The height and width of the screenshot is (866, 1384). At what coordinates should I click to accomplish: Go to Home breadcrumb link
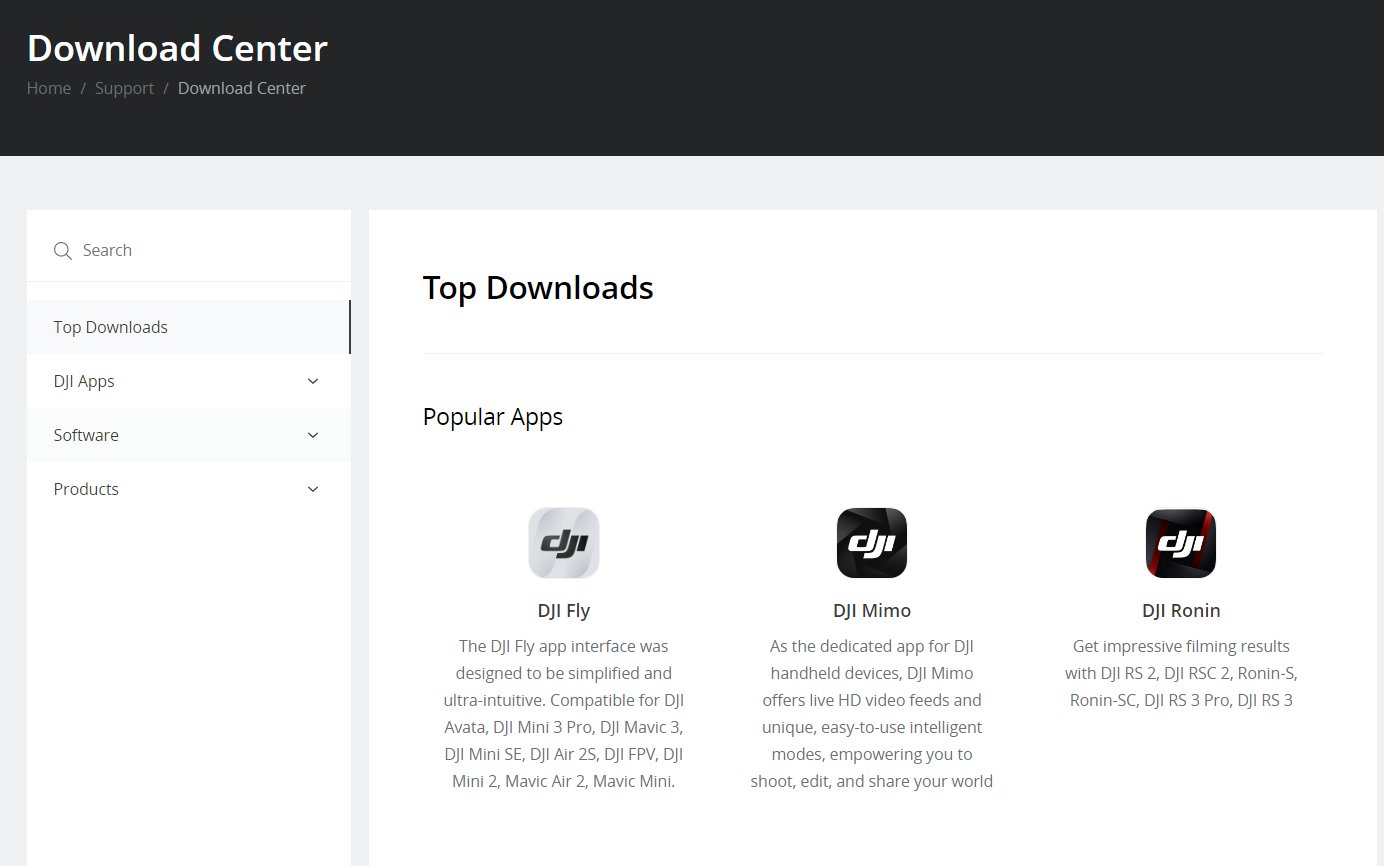click(49, 88)
